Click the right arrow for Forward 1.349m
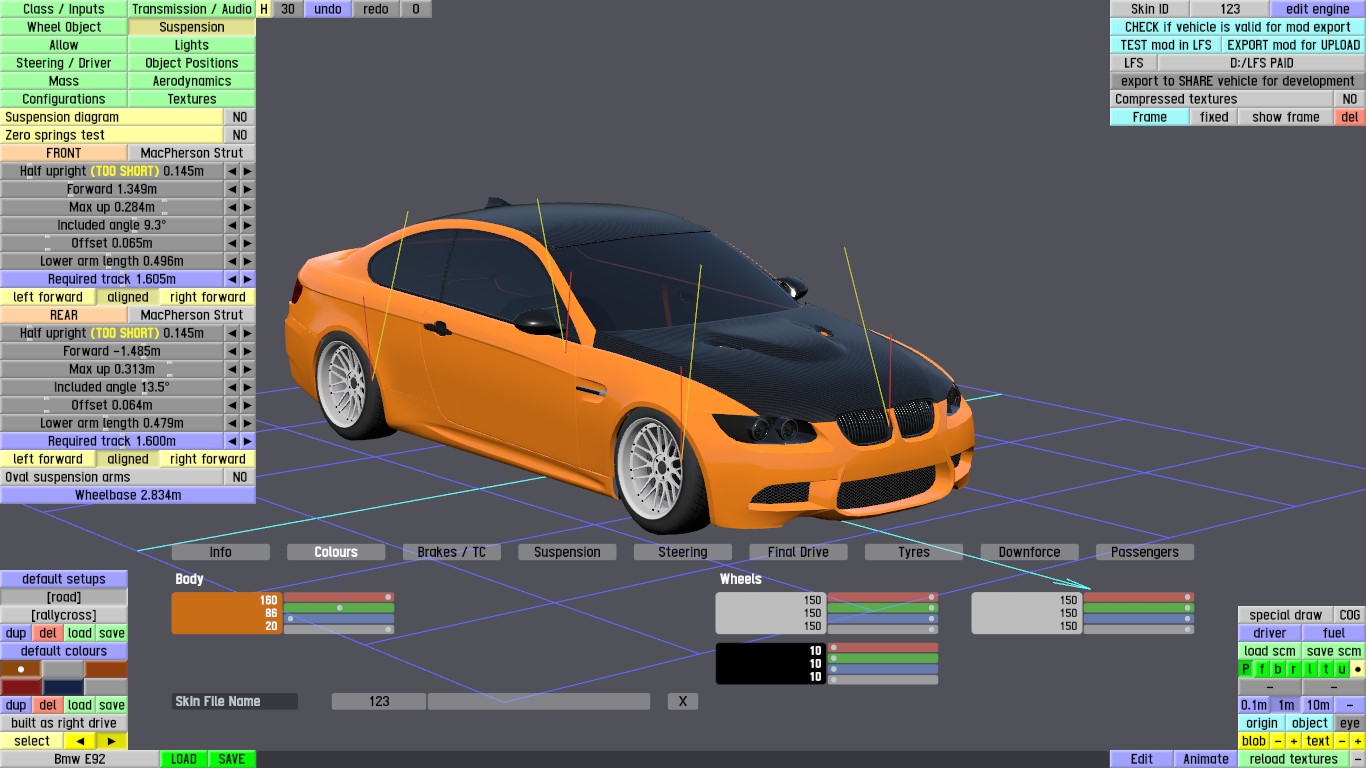Viewport: 1366px width, 768px height. point(248,189)
